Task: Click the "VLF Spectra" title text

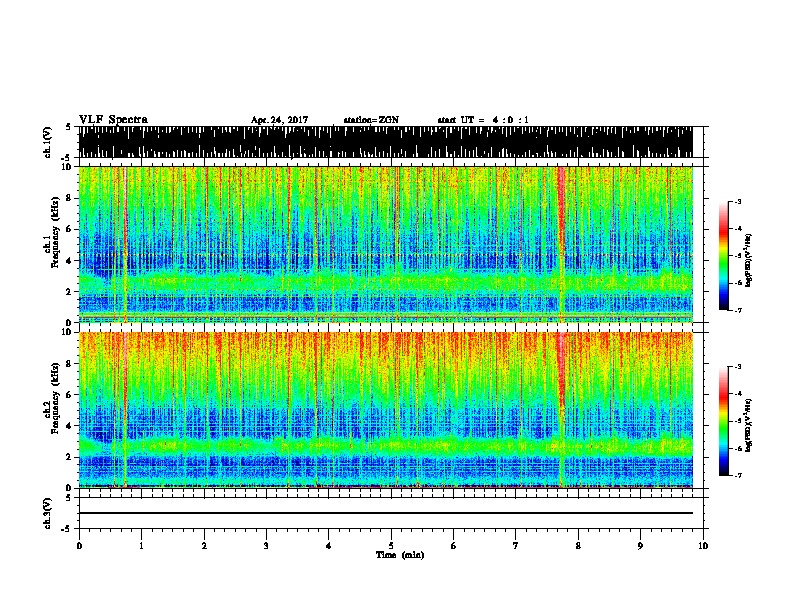Action: coord(113,120)
